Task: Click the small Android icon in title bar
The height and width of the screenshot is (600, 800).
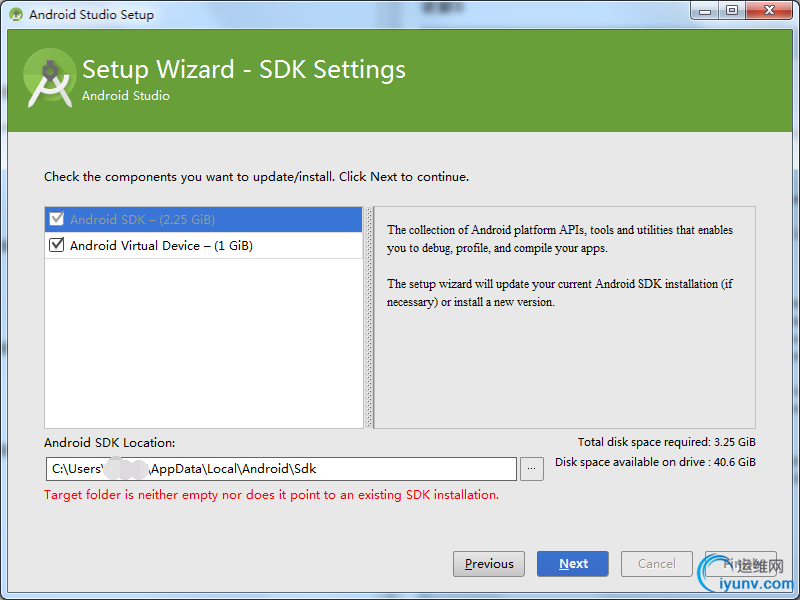Action: [x=15, y=15]
